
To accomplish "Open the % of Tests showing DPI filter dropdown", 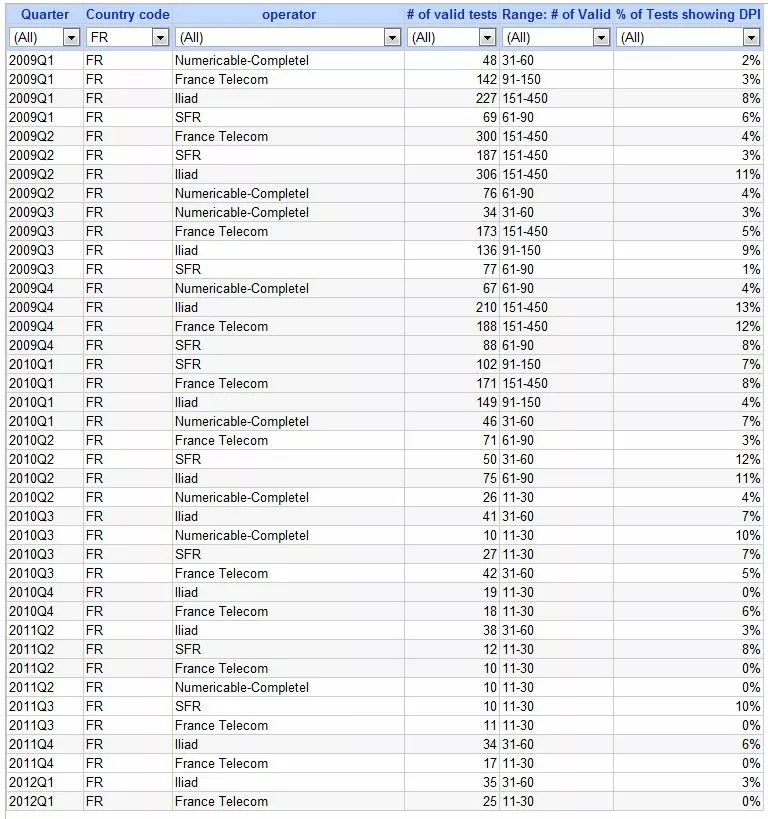I will click(x=751, y=38).
